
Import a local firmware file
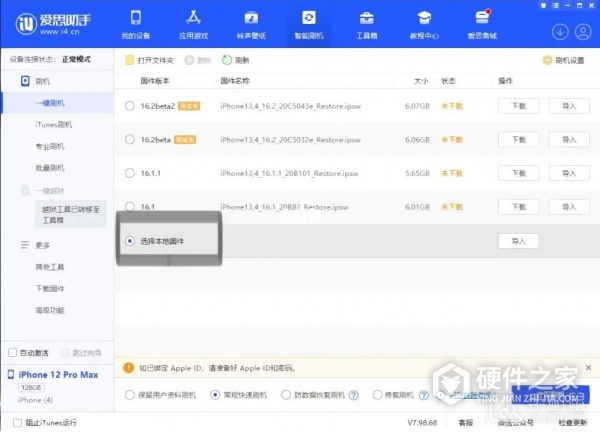coord(518,241)
